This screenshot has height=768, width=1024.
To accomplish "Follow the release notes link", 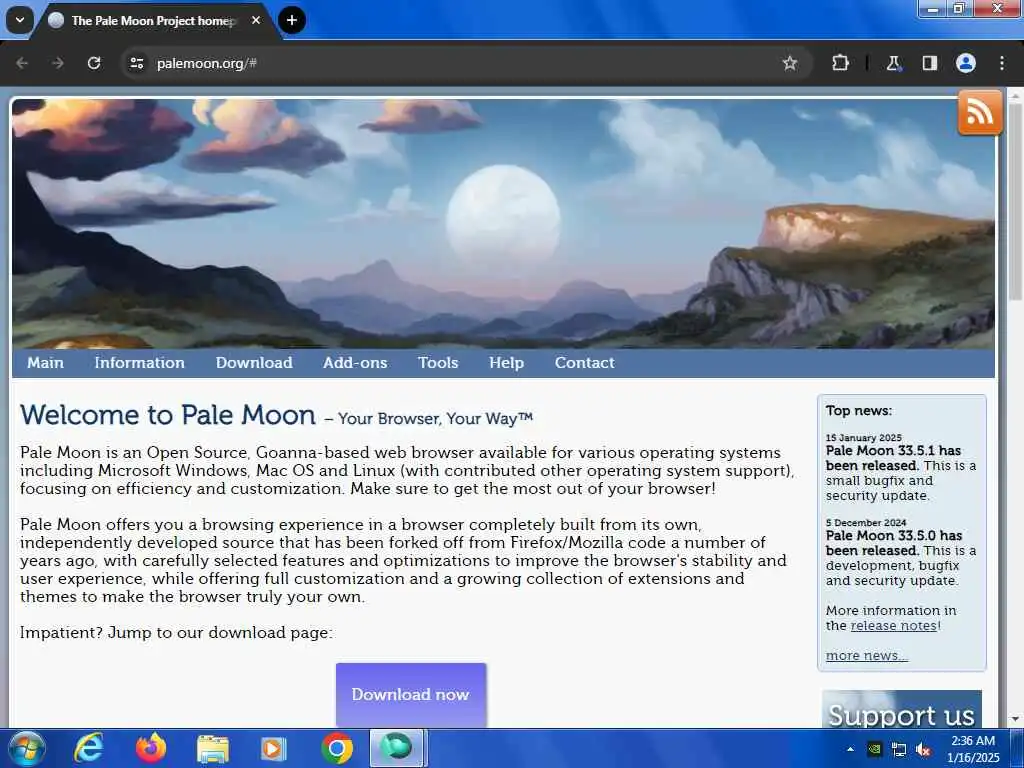I will (x=893, y=626).
